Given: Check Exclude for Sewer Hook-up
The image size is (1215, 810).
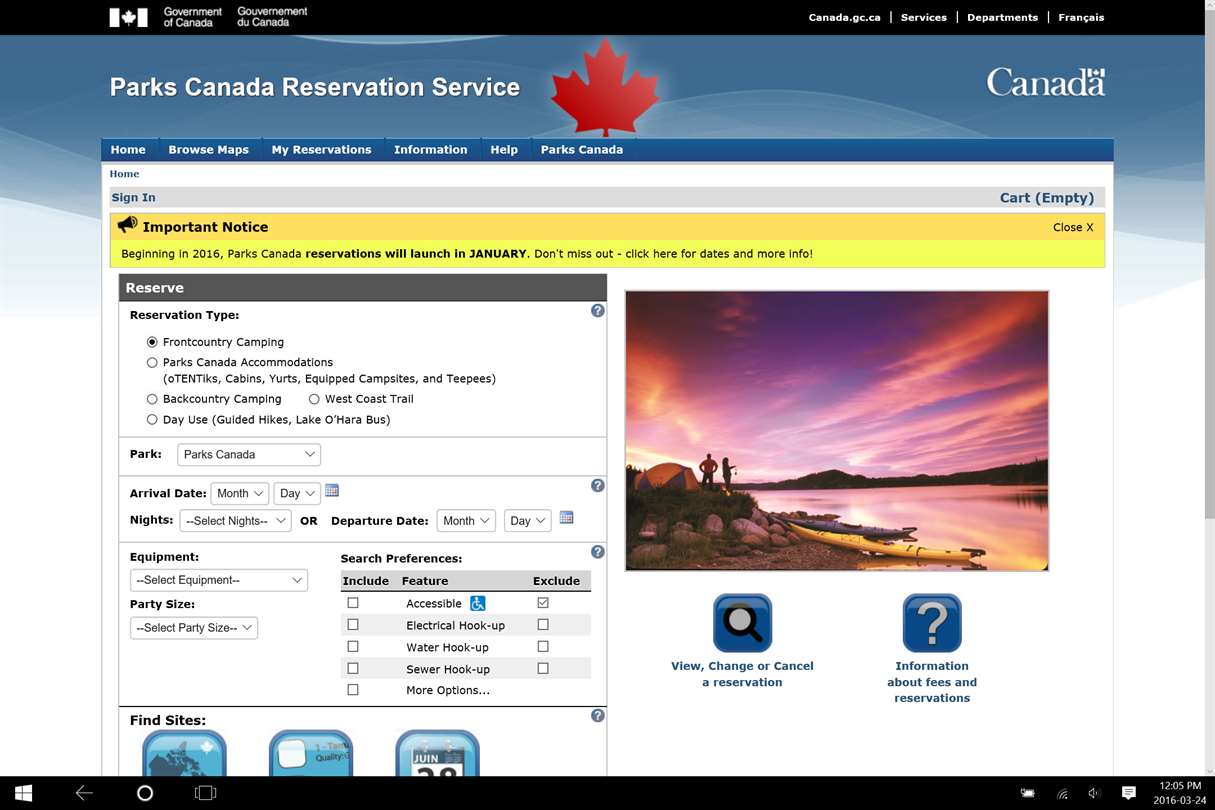Looking at the screenshot, I should (543, 668).
